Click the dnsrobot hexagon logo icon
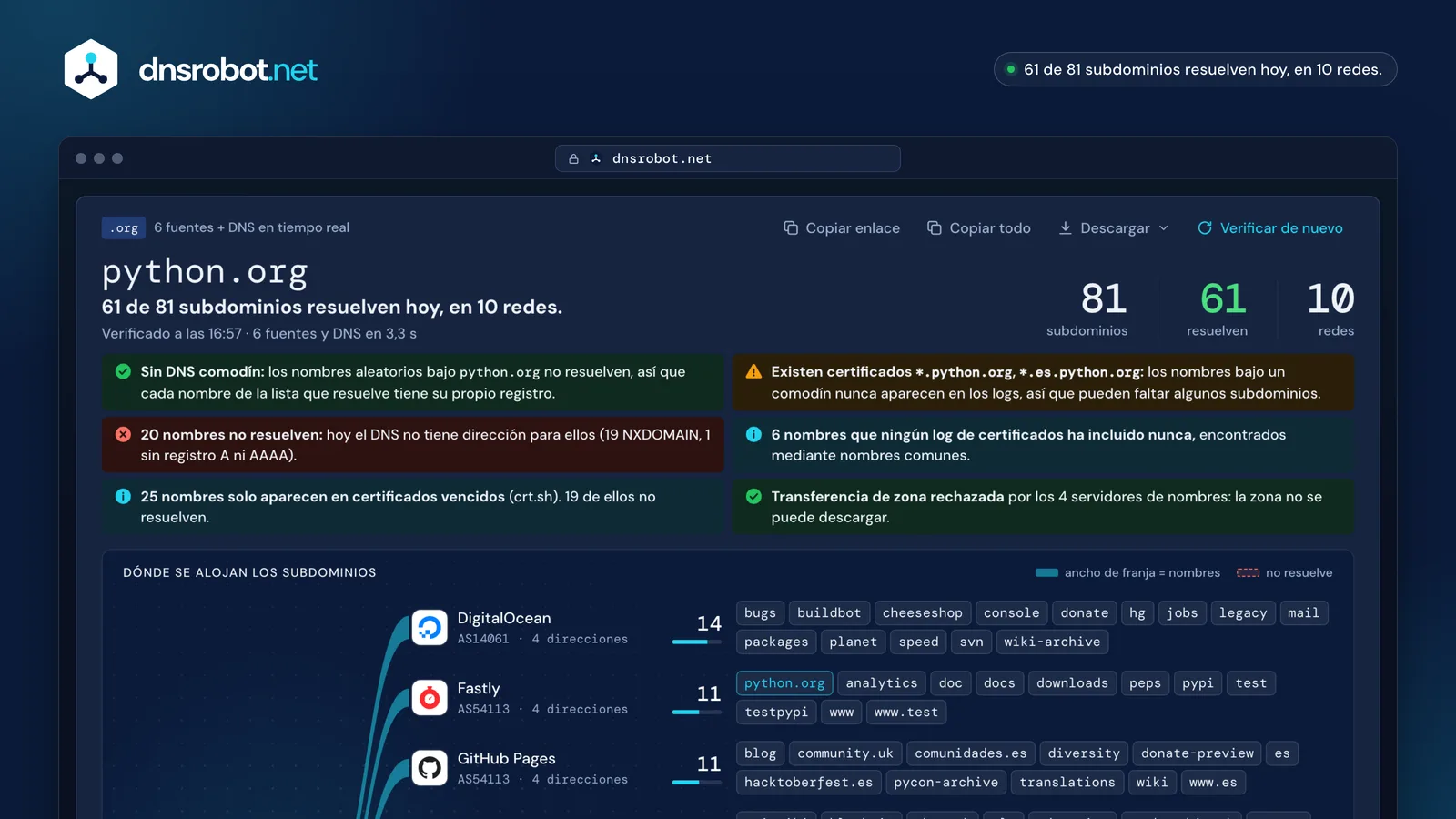Image resolution: width=1456 pixels, height=819 pixels. (x=91, y=69)
